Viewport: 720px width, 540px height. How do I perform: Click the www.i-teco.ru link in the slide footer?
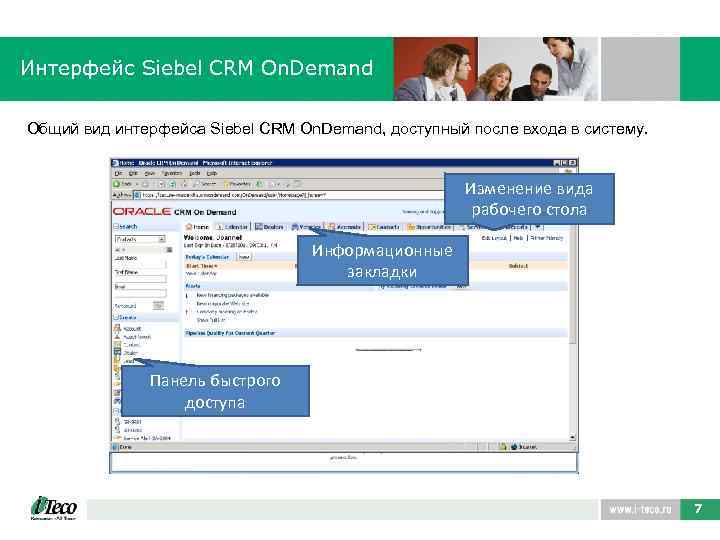[x=640, y=509]
